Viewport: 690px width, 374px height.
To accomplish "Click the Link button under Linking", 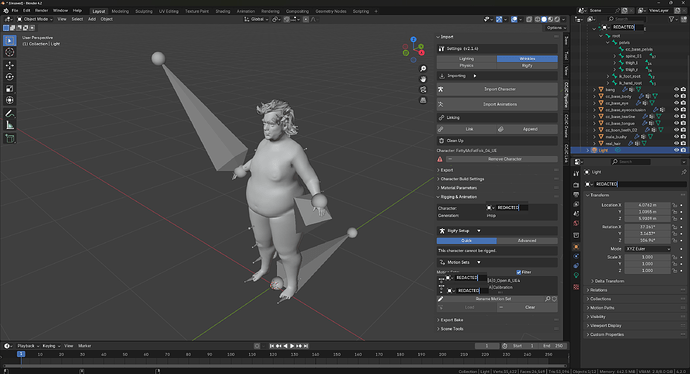I will coord(466,129).
